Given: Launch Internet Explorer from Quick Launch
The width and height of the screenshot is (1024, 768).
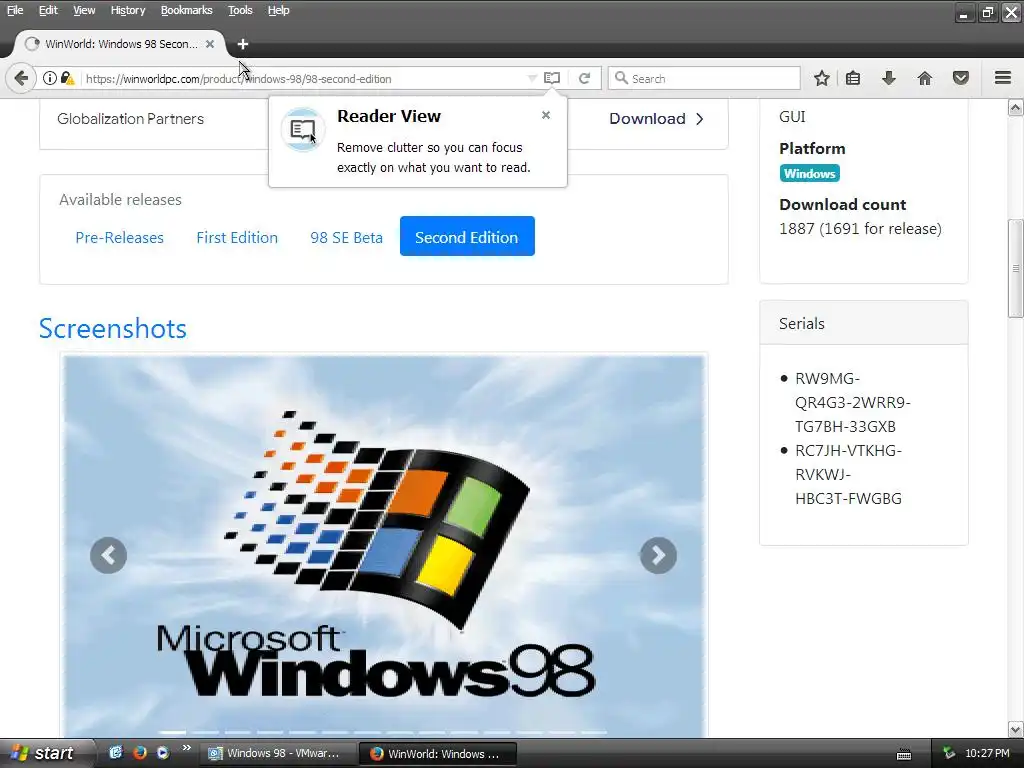Looking at the screenshot, I should pos(116,753).
